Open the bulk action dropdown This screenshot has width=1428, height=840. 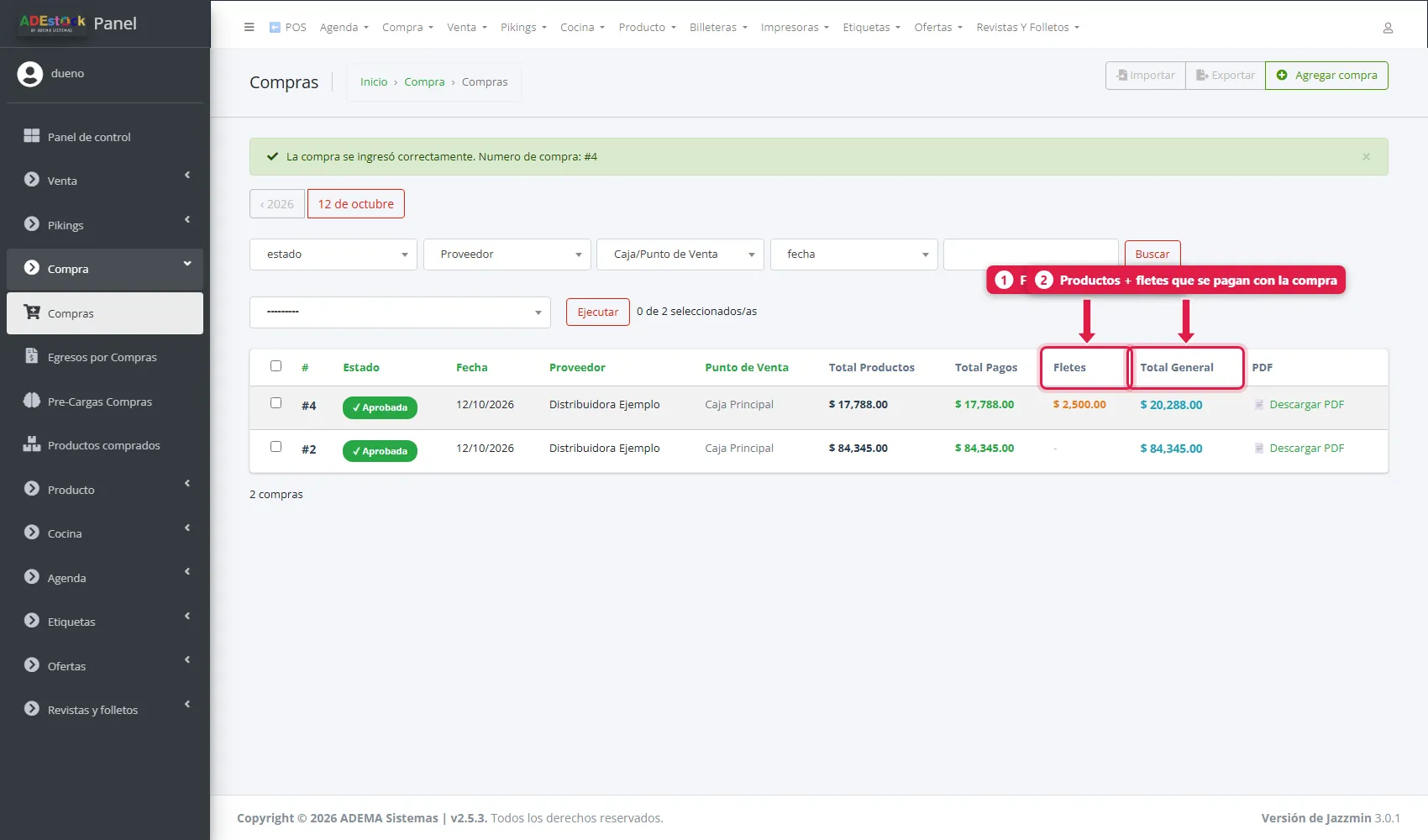[x=400, y=312]
